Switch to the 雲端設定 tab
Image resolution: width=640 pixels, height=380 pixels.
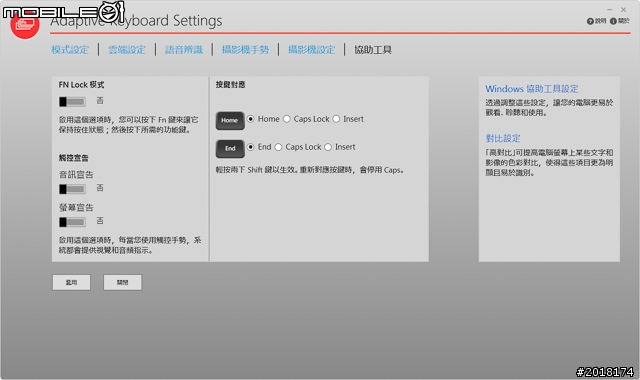[127, 50]
